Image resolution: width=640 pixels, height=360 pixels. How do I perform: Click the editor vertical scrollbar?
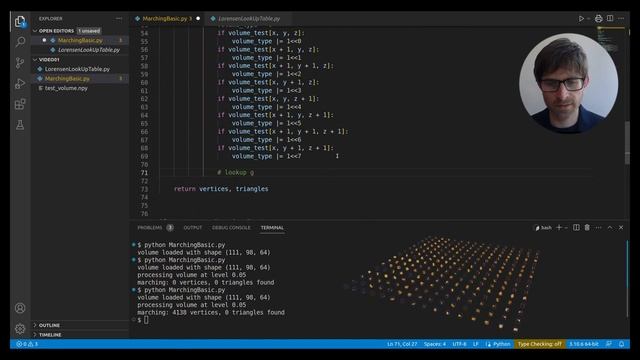point(627,142)
